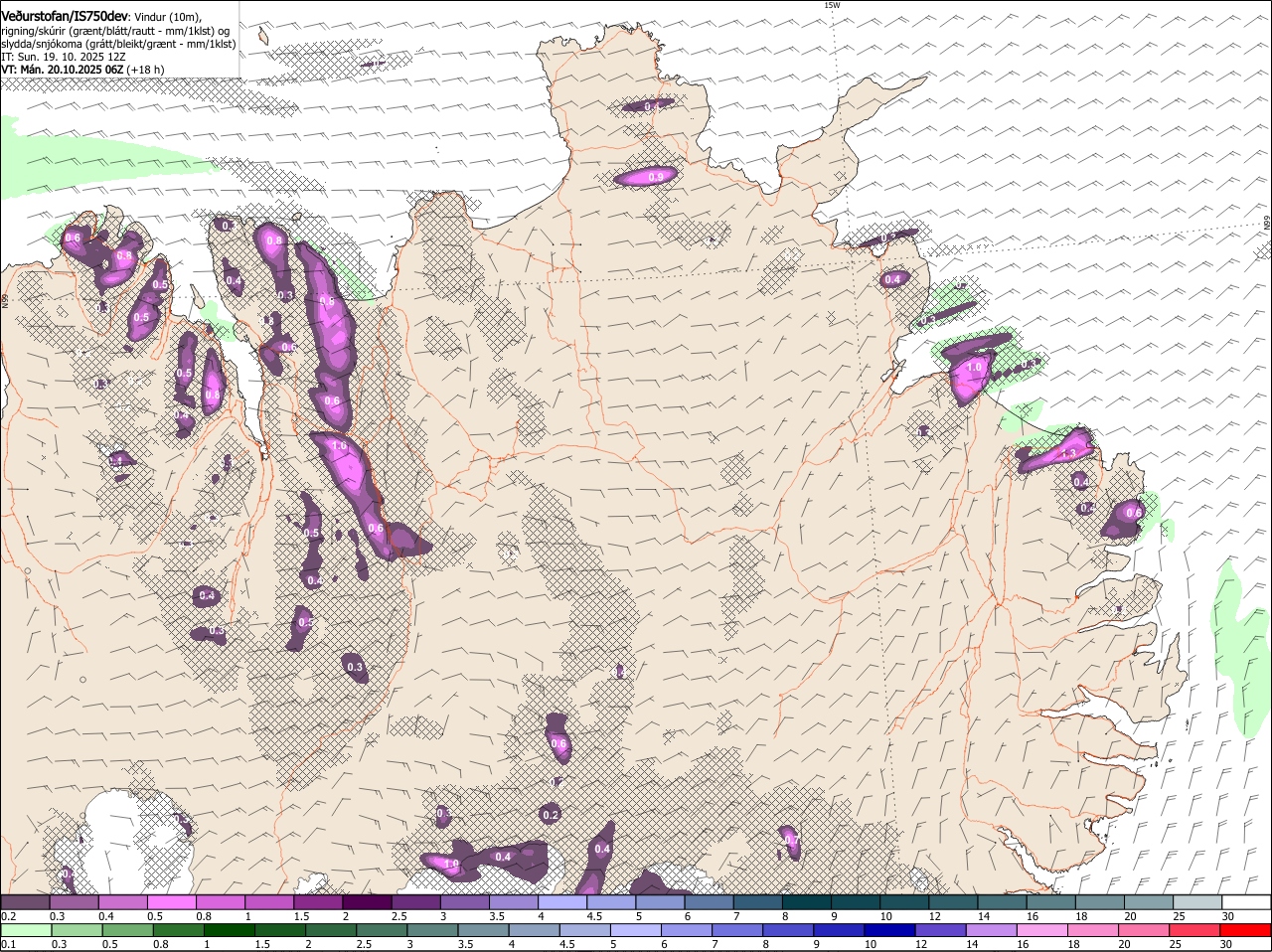
Task: Click the 15W longitude label at top
Action: [x=832, y=6]
